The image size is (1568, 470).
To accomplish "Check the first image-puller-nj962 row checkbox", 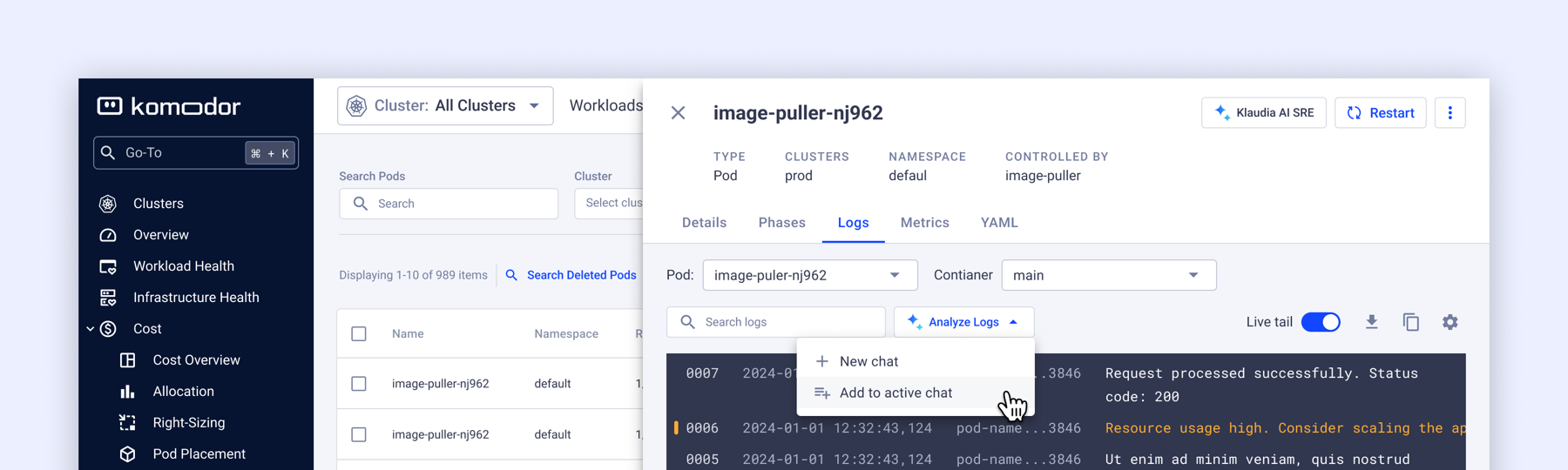I will (x=359, y=384).
